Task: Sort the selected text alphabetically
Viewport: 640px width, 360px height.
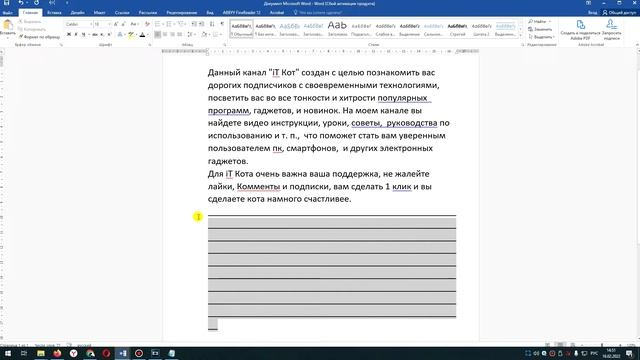Action: [212, 24]
